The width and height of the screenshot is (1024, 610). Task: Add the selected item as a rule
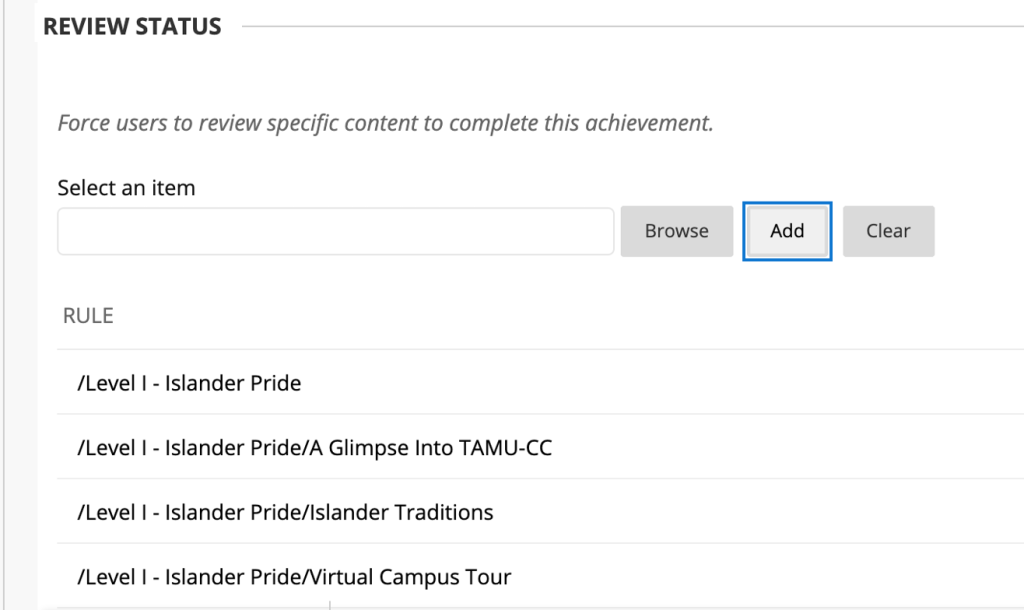(787, 231)
